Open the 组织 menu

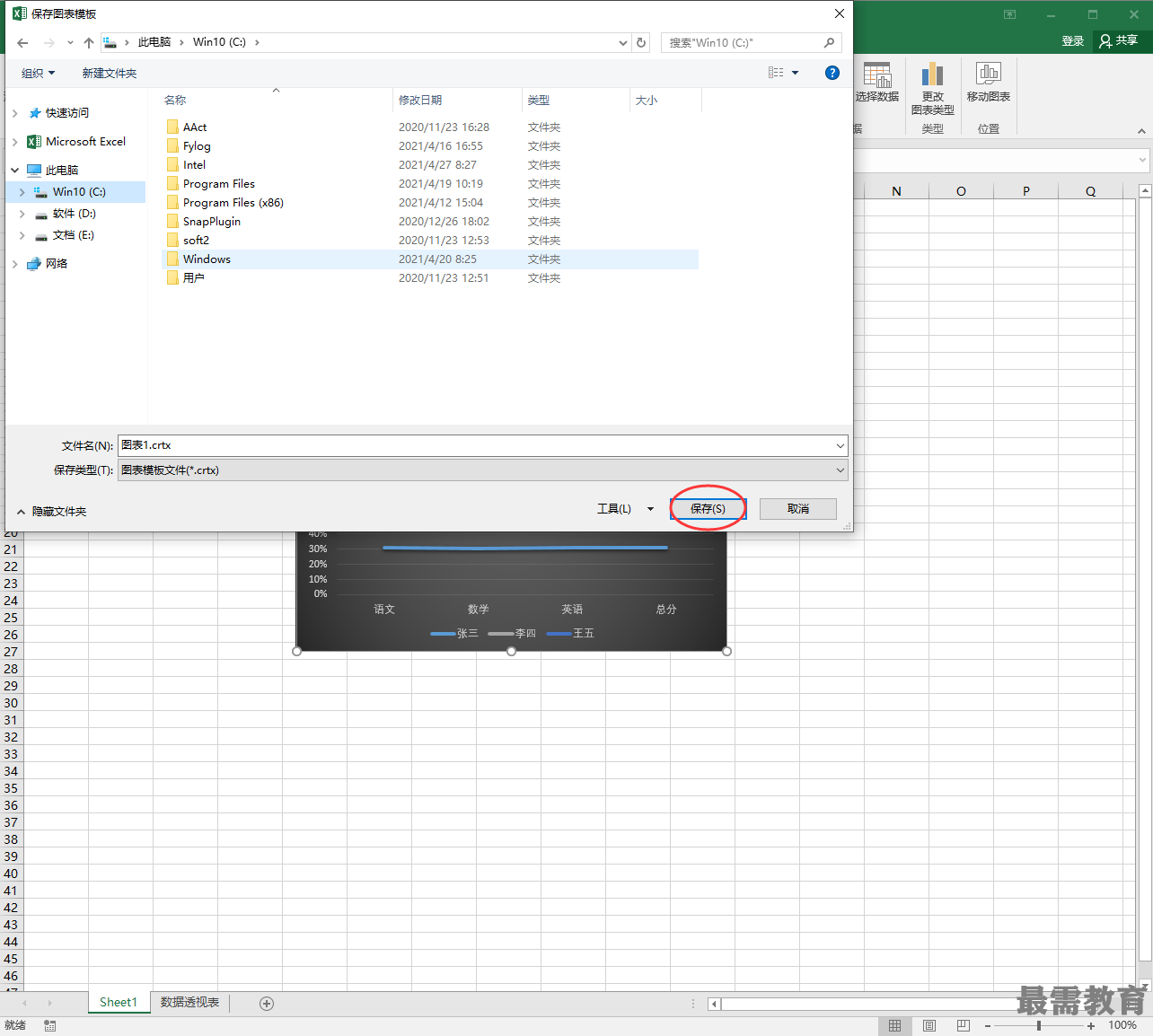pos(38,73)
